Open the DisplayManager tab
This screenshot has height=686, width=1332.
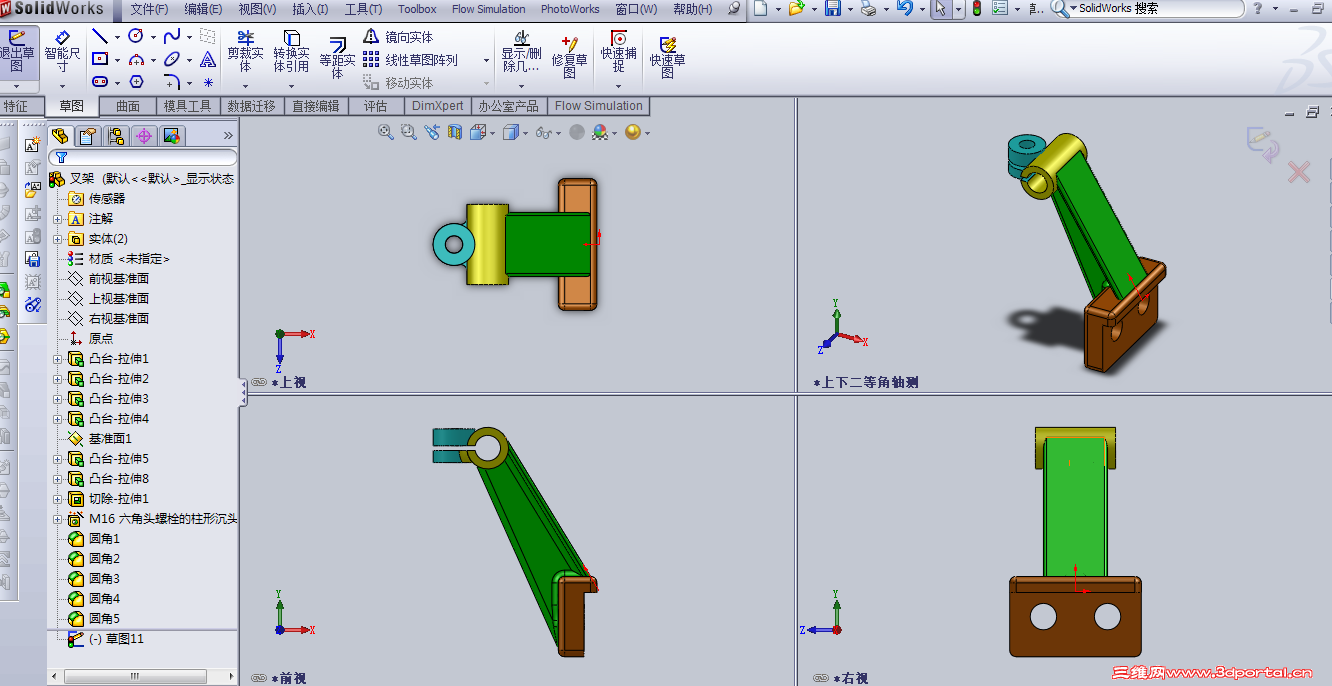tap(171, 136)
